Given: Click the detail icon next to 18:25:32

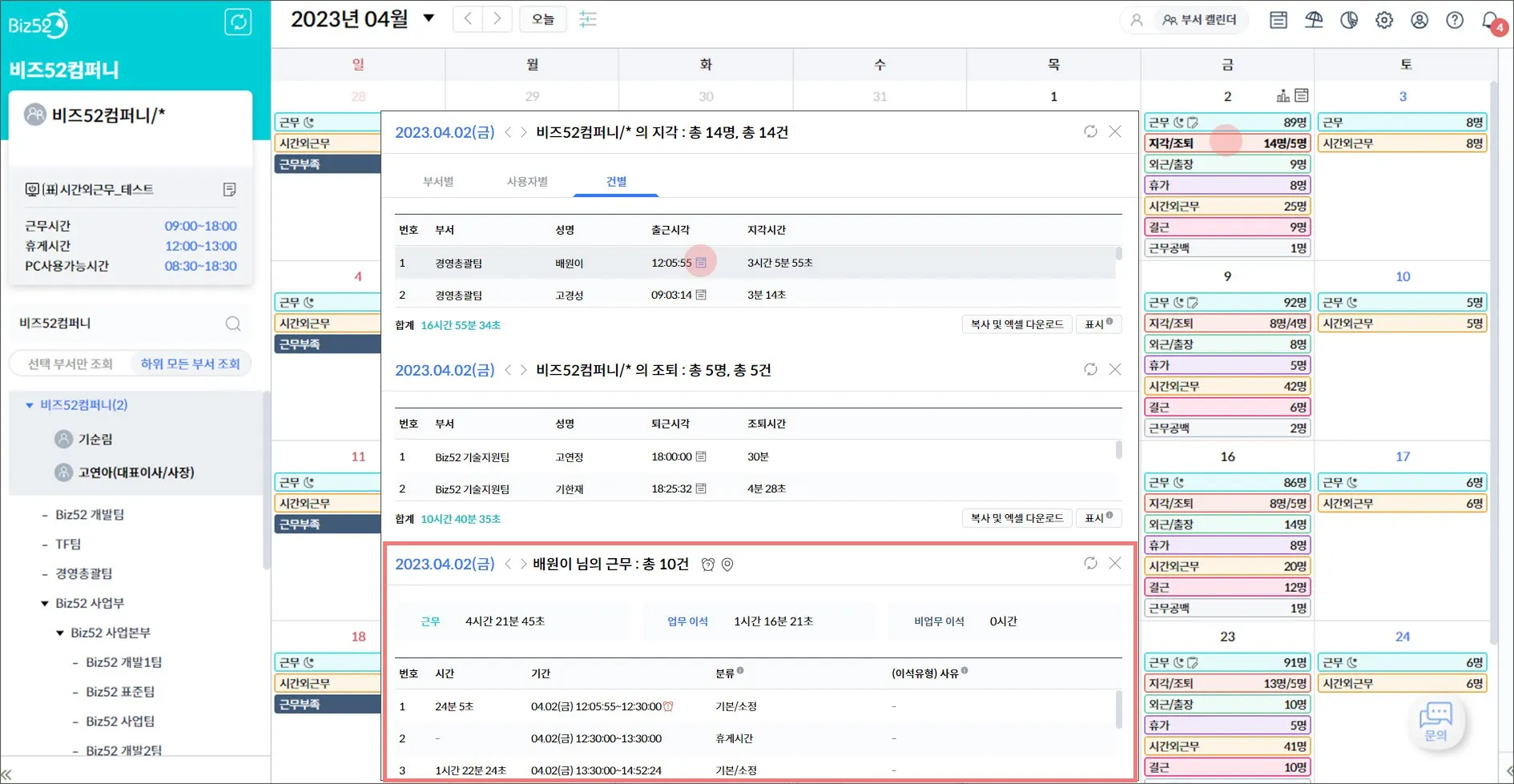Looking at the screenshot, I should coord(701,488).
